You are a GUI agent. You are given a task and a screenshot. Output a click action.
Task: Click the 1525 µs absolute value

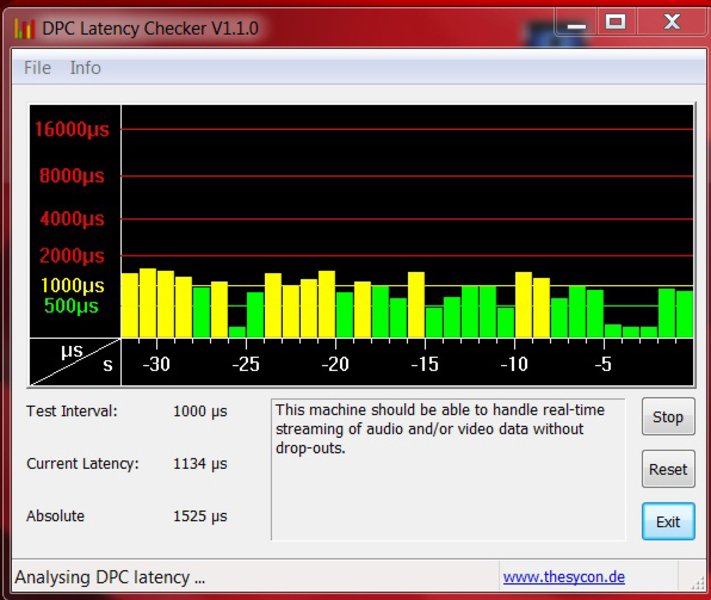pyautogui.click(x=200, y=516)
